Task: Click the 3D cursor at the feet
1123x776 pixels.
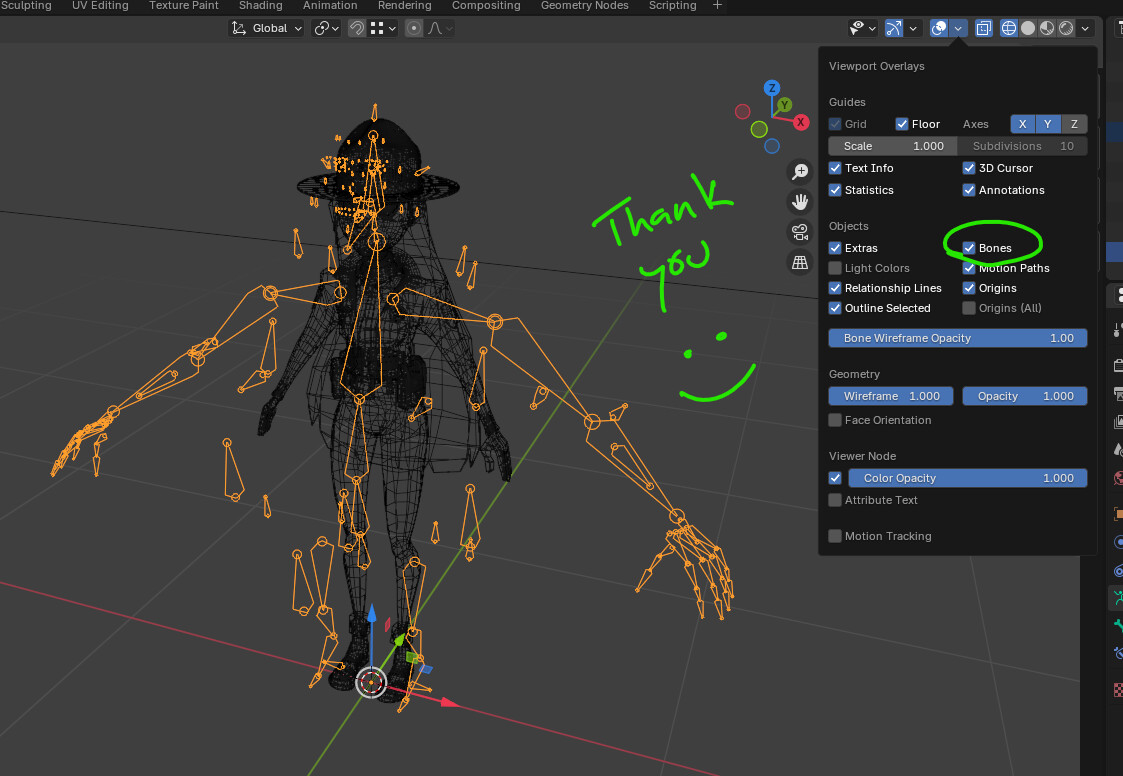Action: (x=371, y=682)
